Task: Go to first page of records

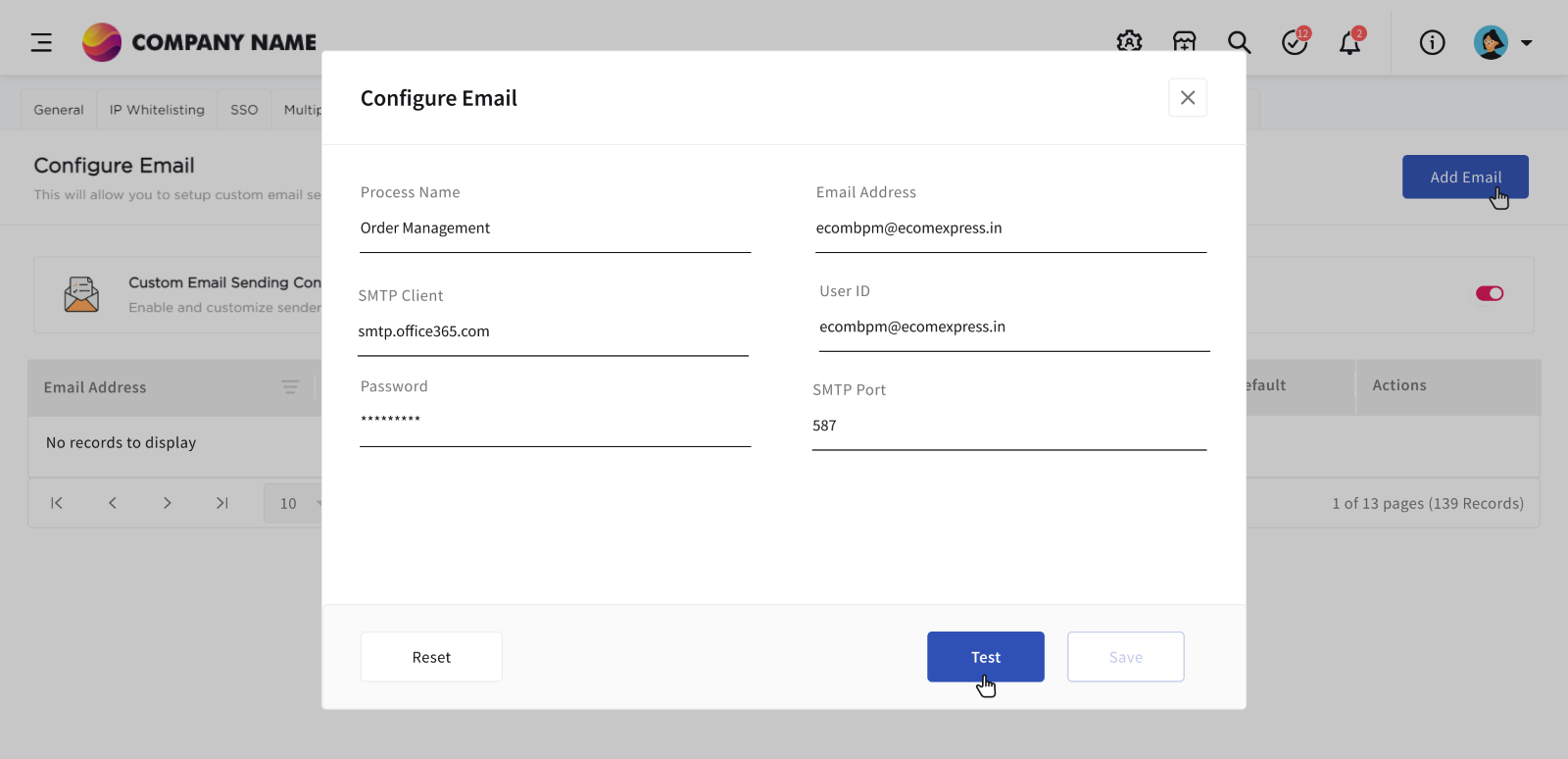Action: pyautogui.click(x=57, y=503)
